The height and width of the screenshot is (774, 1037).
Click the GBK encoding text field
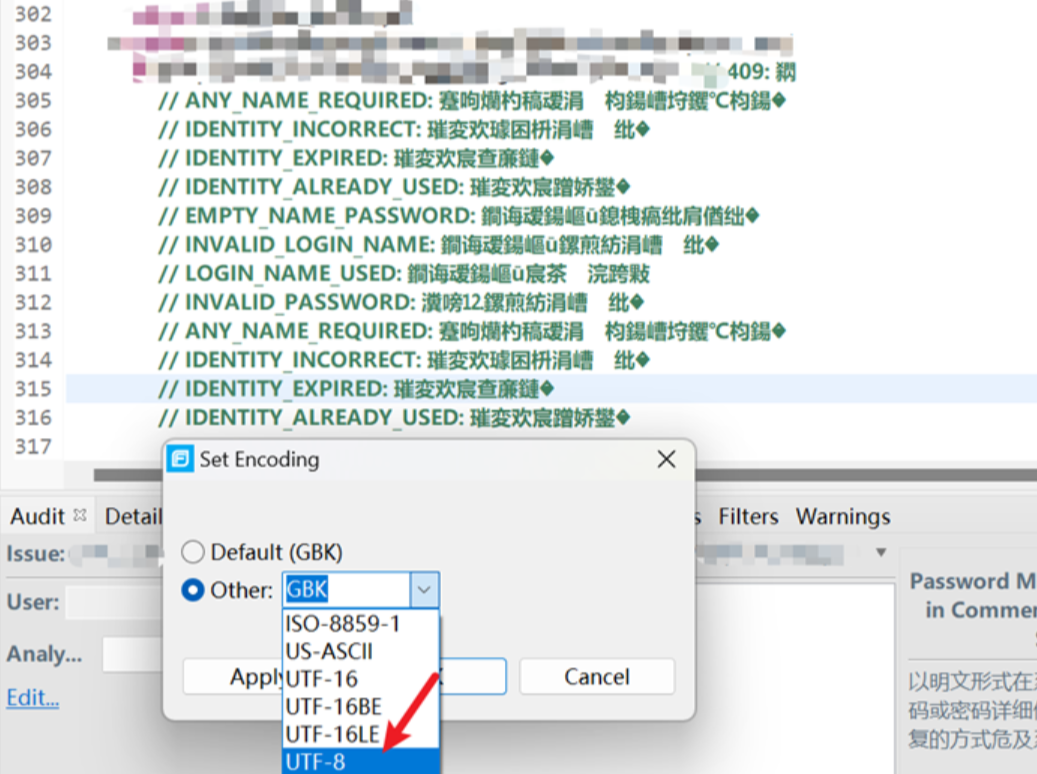coord(347,589)
